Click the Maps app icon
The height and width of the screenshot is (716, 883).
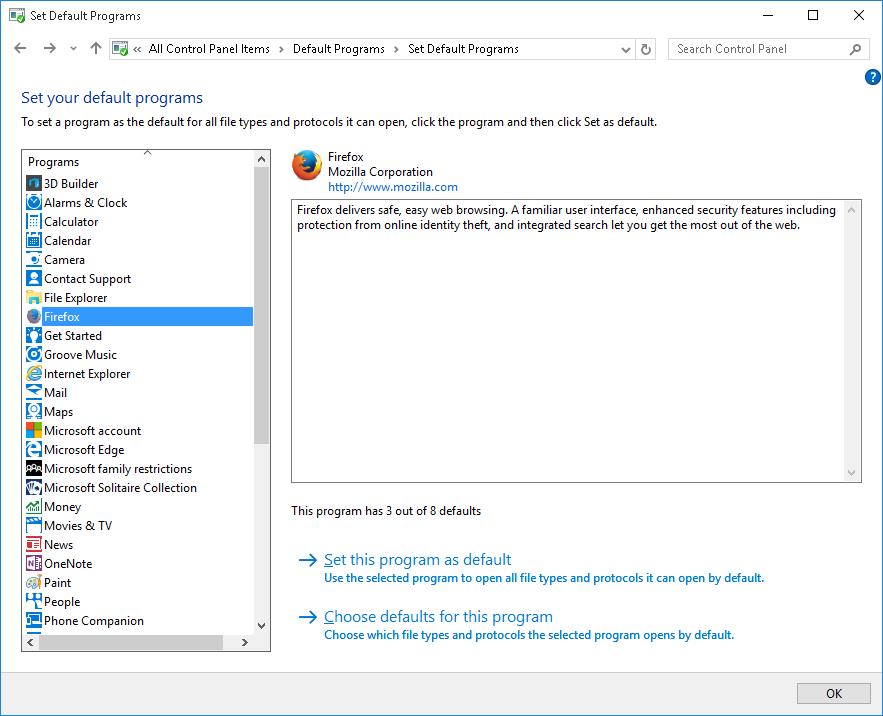coord(34,412)
